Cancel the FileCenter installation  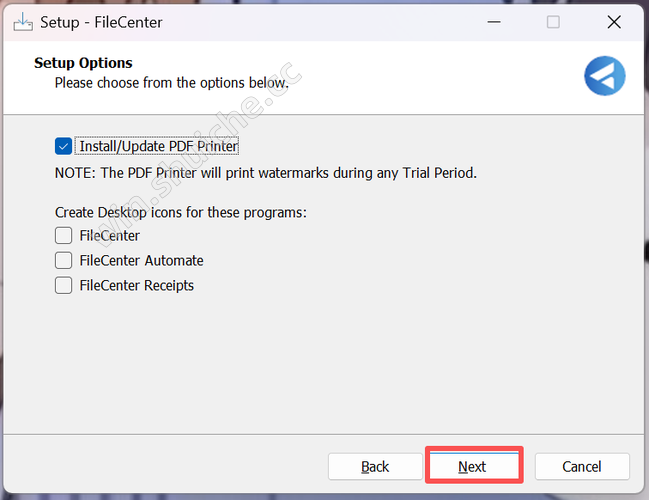(x=582, y=466)
